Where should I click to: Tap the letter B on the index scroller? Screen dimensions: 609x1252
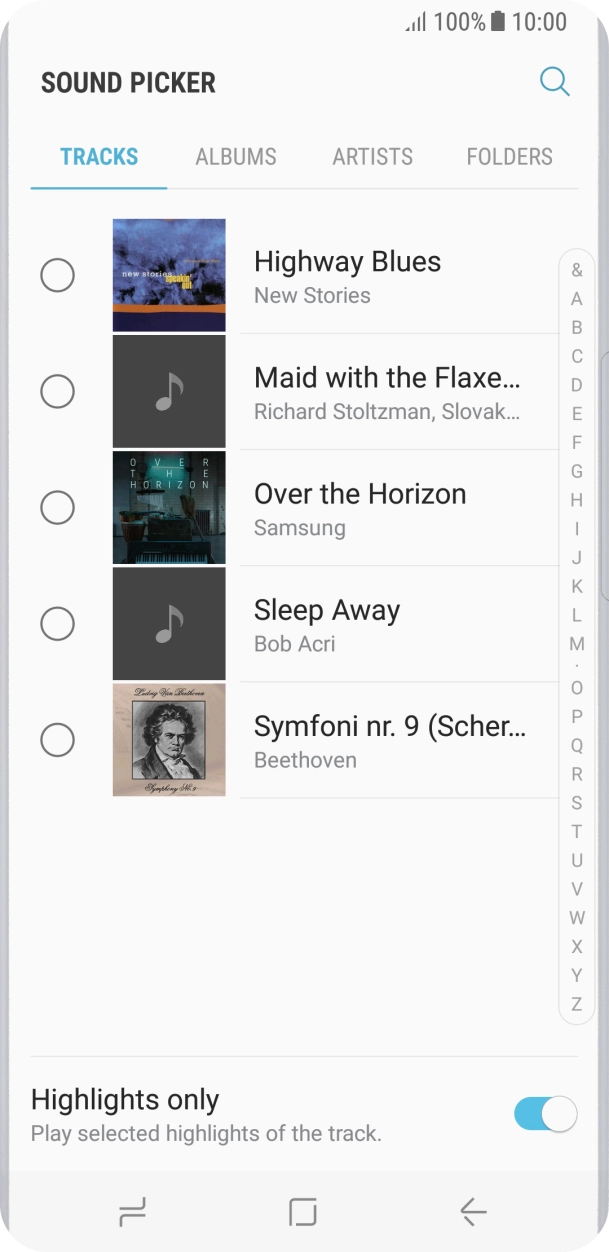[x=576, y=326]
